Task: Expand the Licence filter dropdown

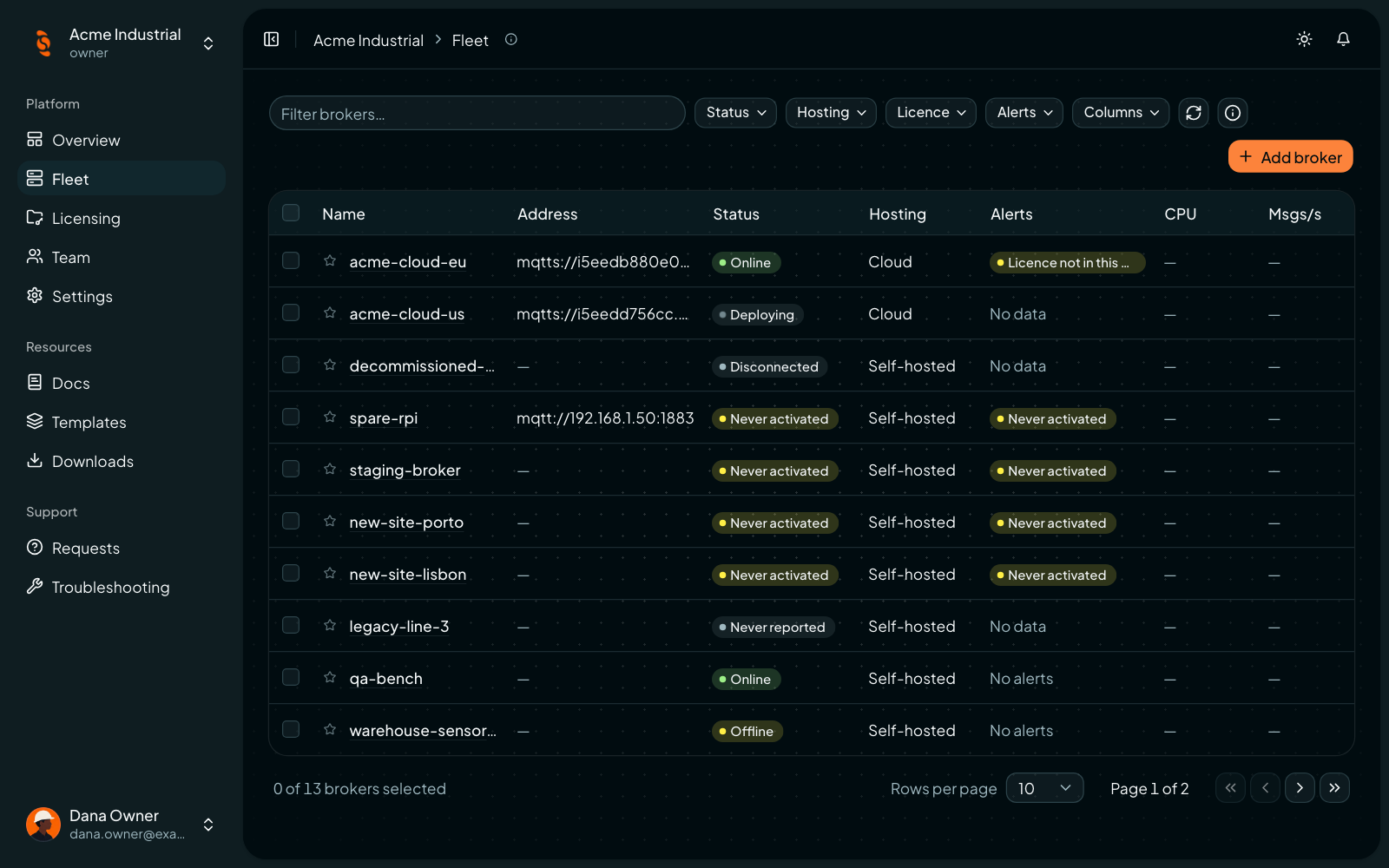Action: click(x=931, y=113)
